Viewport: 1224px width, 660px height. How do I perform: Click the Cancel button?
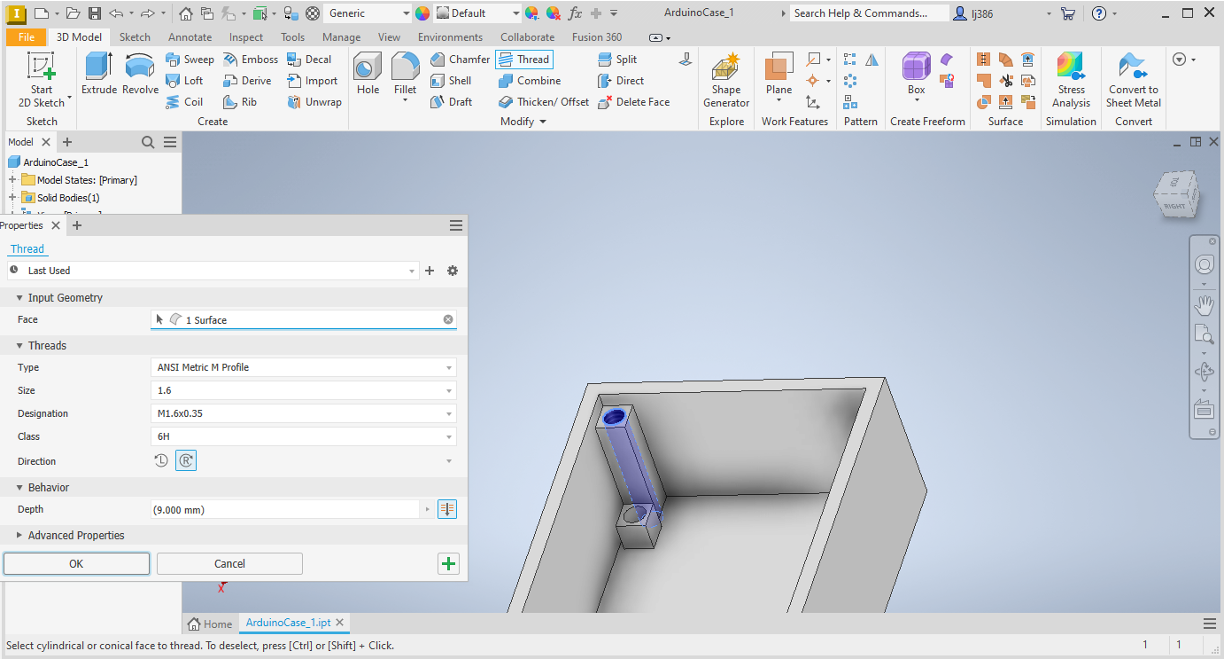[x=229, y=564]
